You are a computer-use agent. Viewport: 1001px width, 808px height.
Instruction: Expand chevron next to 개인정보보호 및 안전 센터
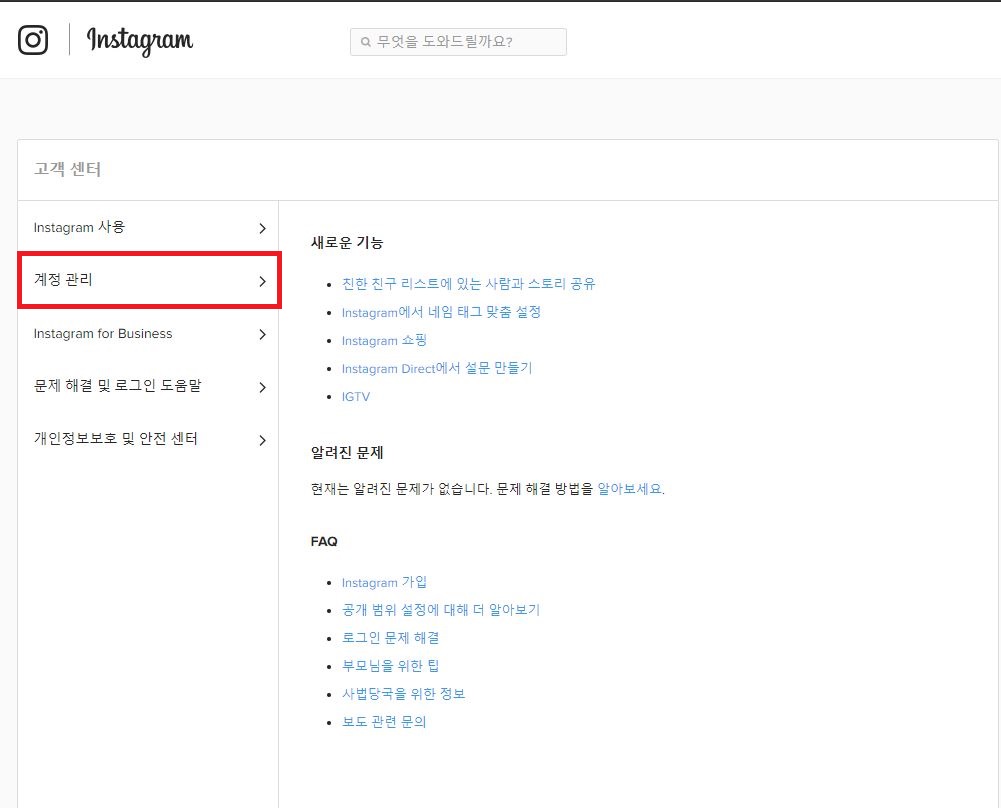pyautogui.click(x=262, y=440)
